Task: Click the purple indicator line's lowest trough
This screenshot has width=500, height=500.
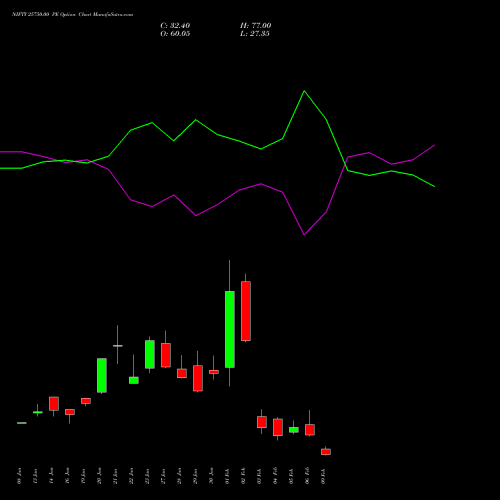Action: tap(304, 234)
